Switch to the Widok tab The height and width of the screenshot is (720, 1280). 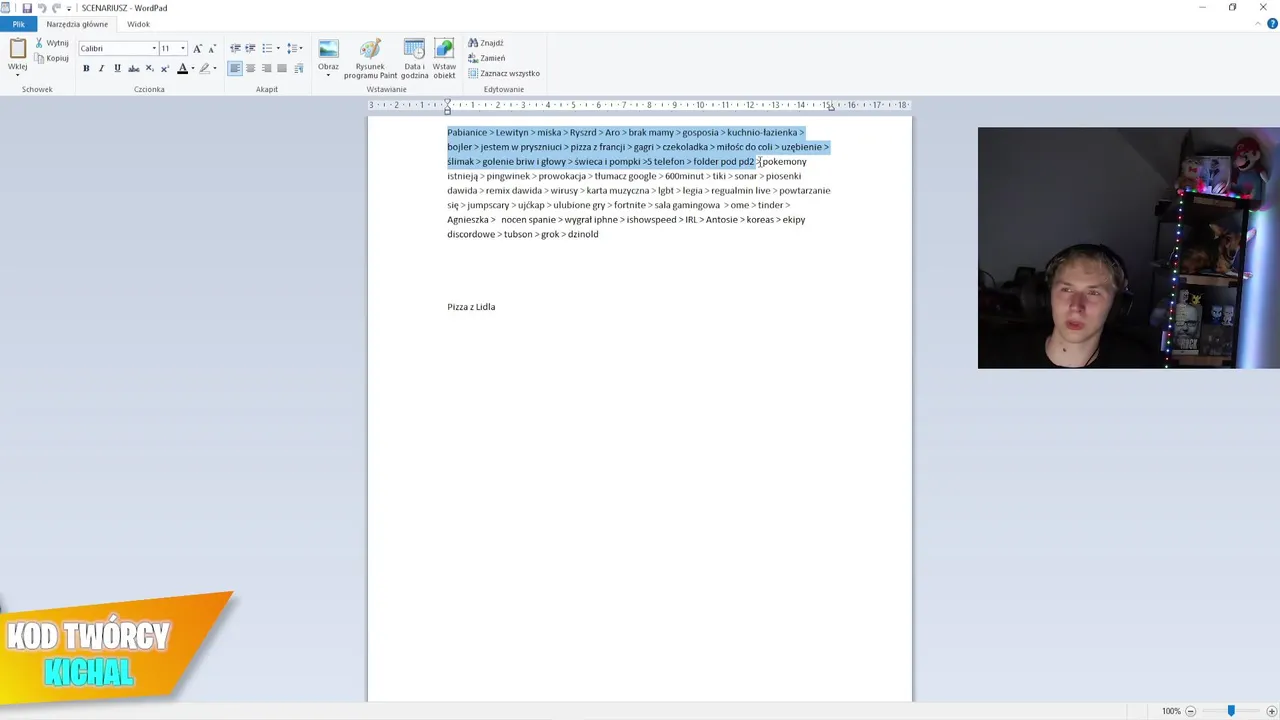pyautogui.click(x=138, y=24)
